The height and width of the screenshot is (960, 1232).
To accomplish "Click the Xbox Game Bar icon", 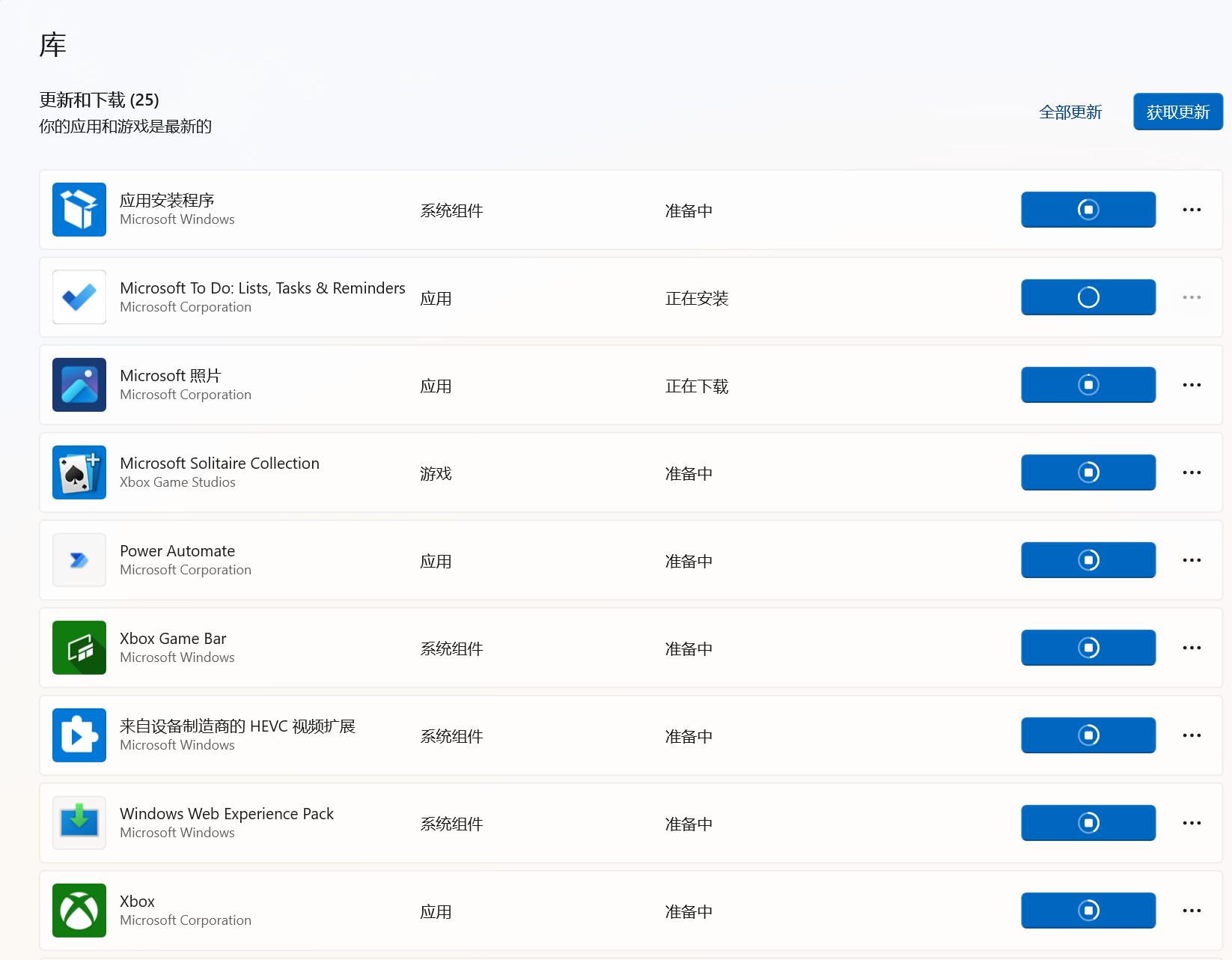I will 79,648.
